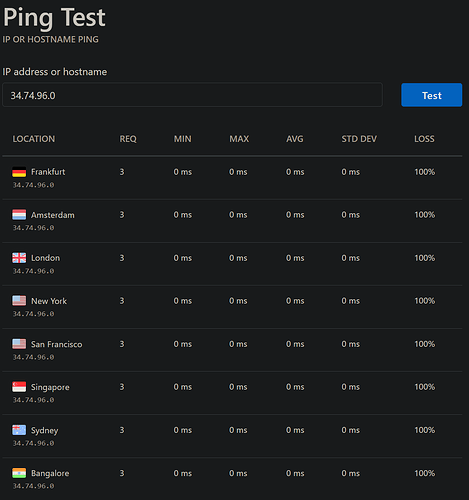This screenshot has height=500, width=469.
Task: Click the LOSS column header
Action: coord(424,139)
